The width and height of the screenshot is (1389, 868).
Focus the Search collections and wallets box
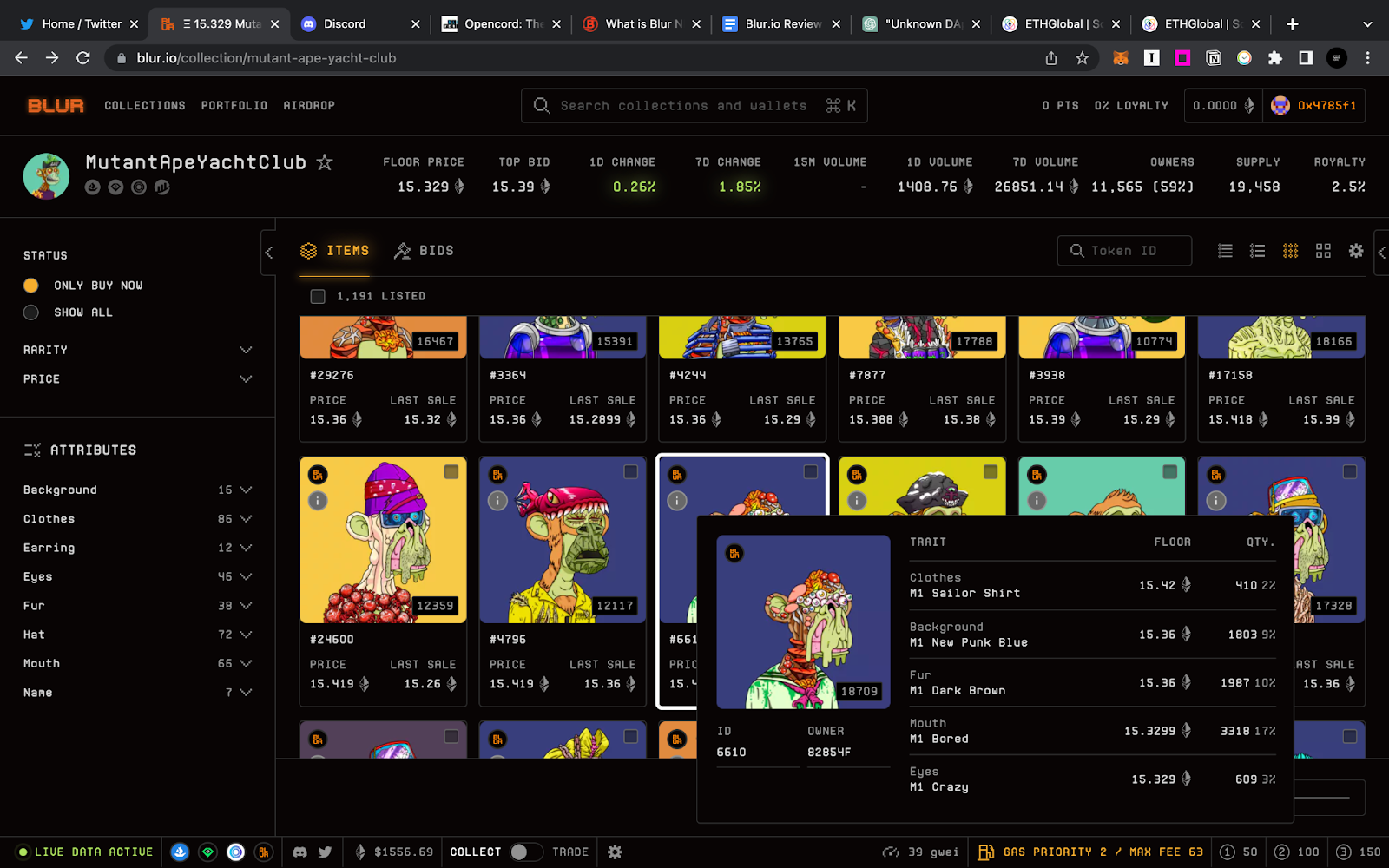(x=694, y=106)
